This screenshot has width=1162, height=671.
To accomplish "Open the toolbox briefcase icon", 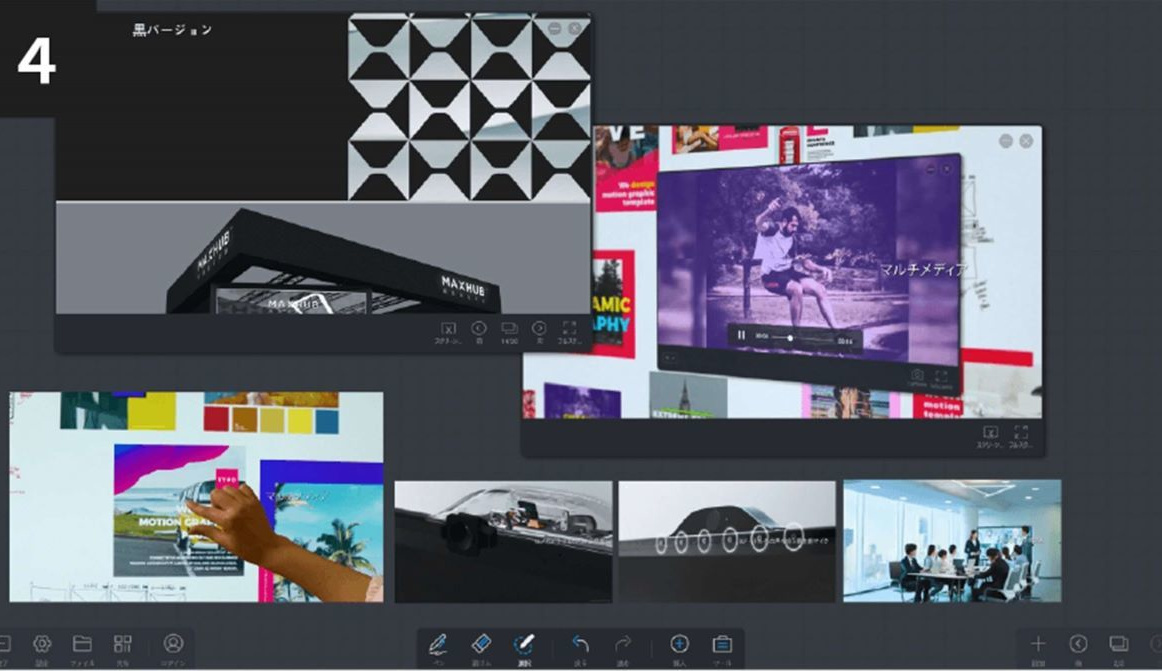I will pyautogui.click(x=722, y=644).
